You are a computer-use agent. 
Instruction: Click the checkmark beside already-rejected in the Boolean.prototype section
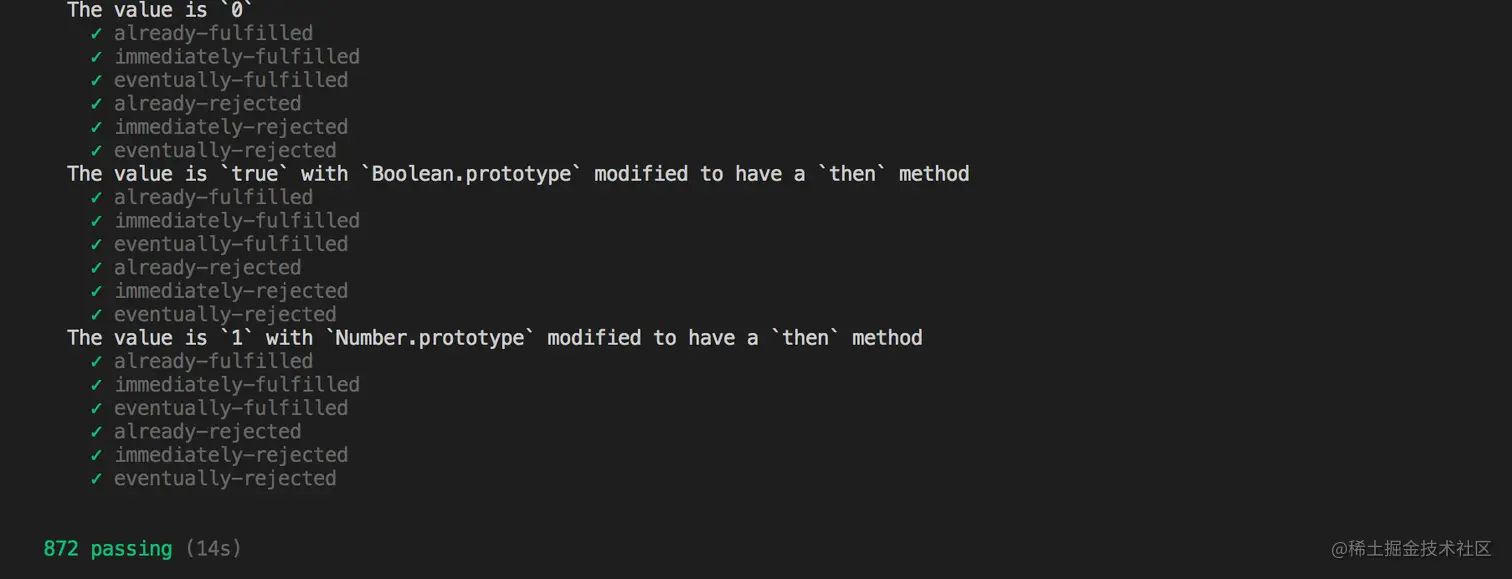coord(96,268)
